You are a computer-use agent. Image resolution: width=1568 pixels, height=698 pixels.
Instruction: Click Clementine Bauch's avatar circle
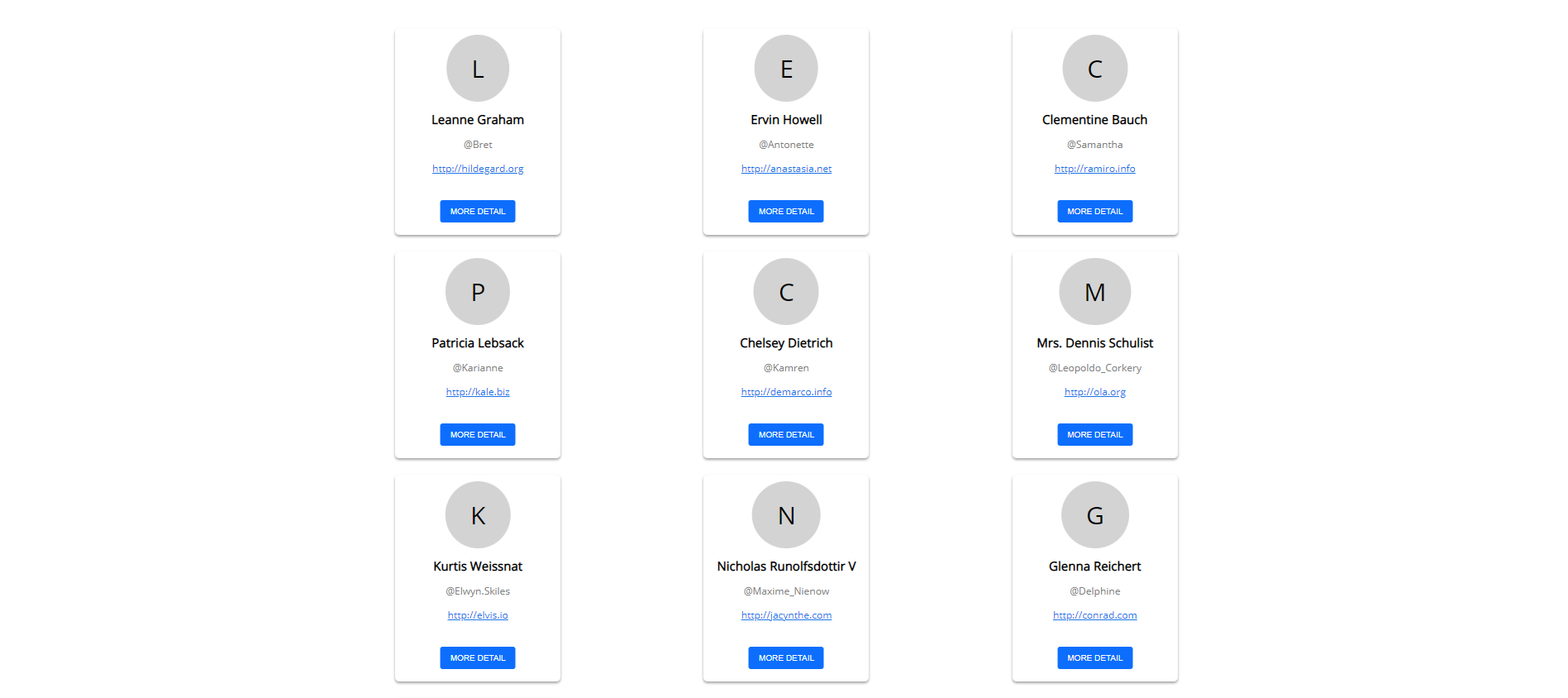tap(1094, 69)
